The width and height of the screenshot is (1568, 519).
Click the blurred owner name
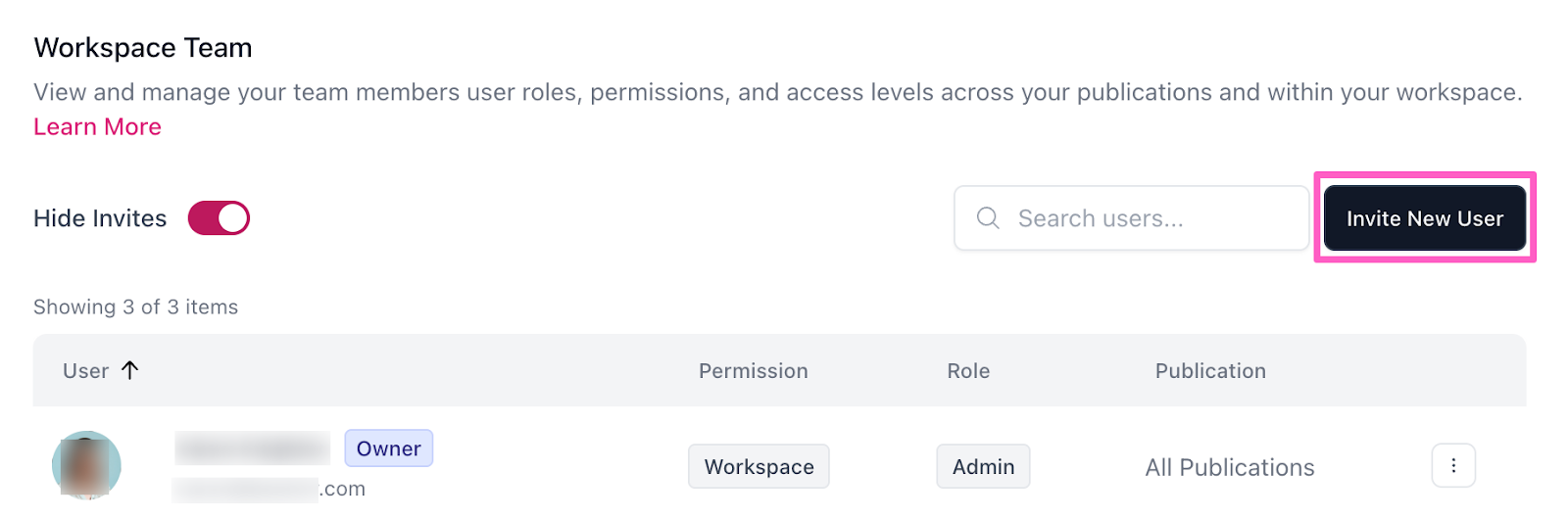pos(253,448)
